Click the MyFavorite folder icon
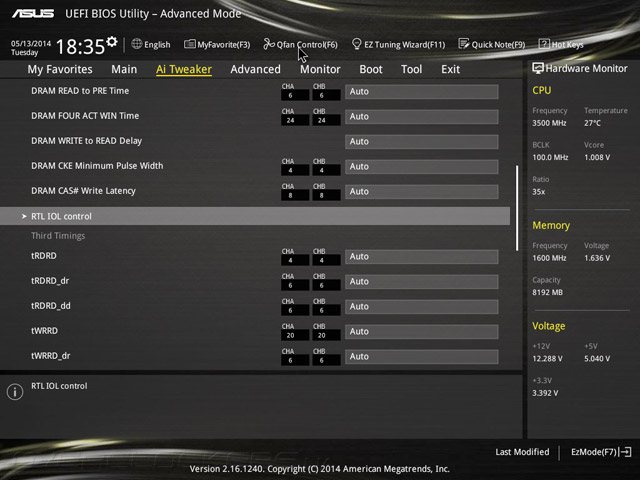640x480 pixels. 189,44
